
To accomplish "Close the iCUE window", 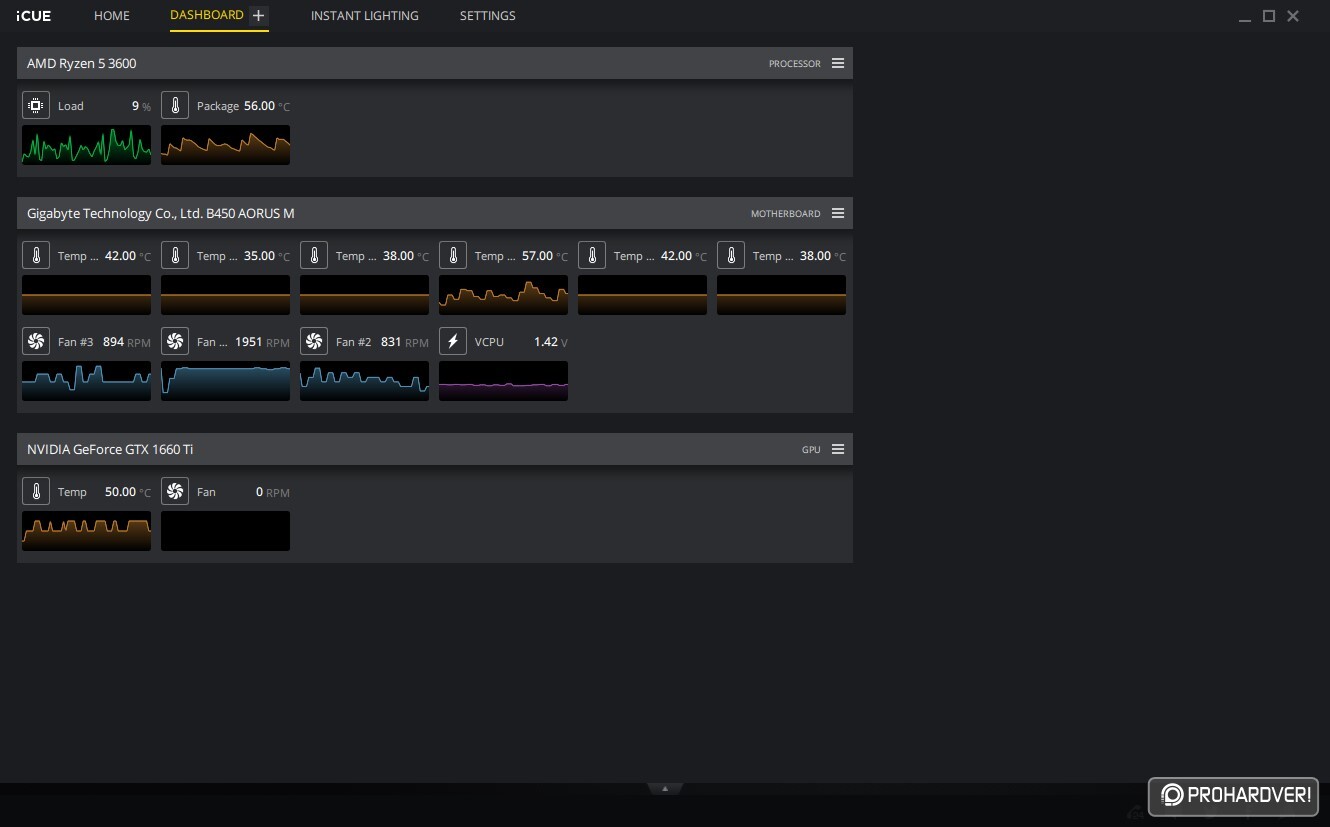I will [x=1293, y=16].
